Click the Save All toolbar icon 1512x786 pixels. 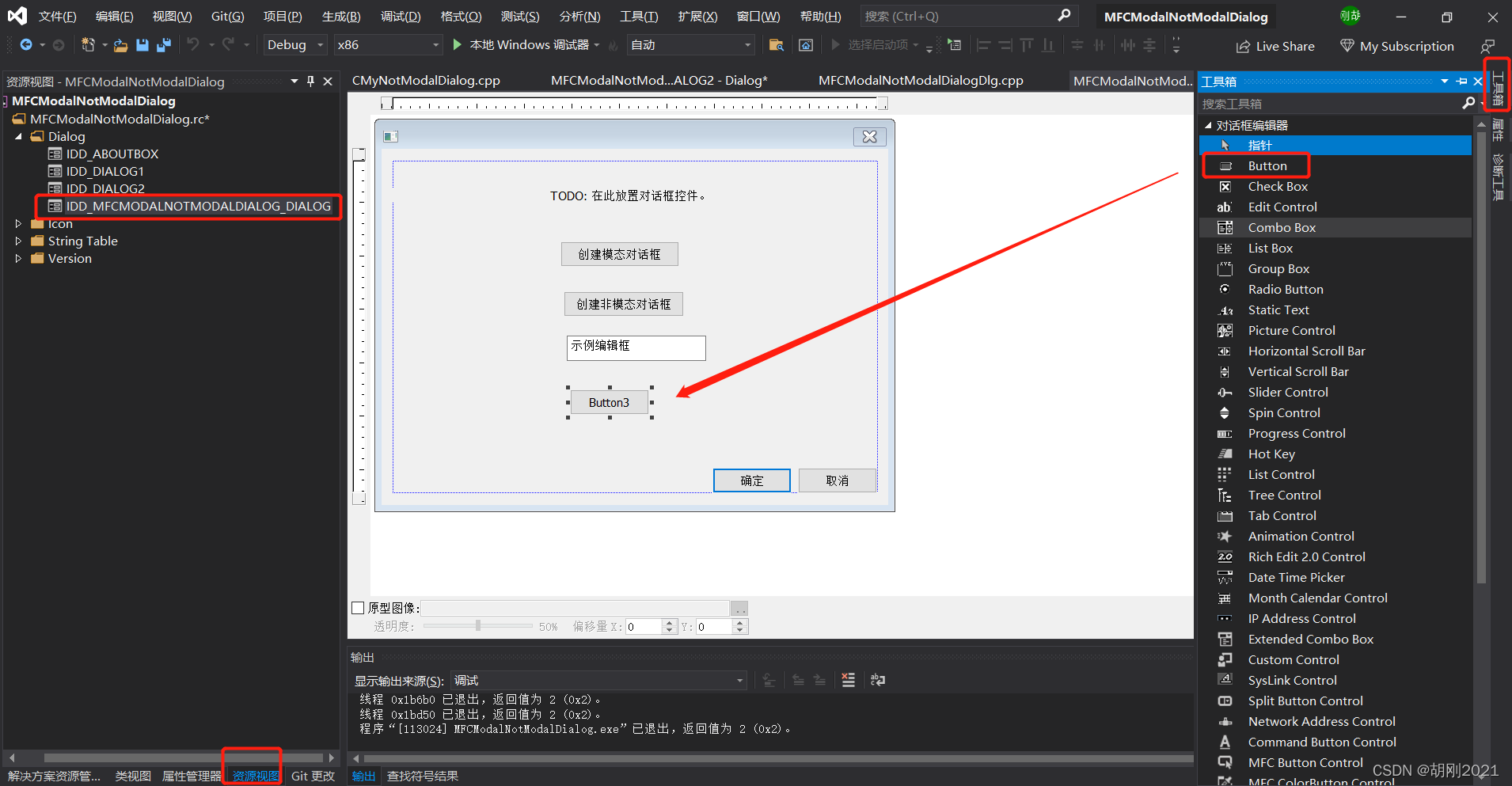(x=164, y=45)
